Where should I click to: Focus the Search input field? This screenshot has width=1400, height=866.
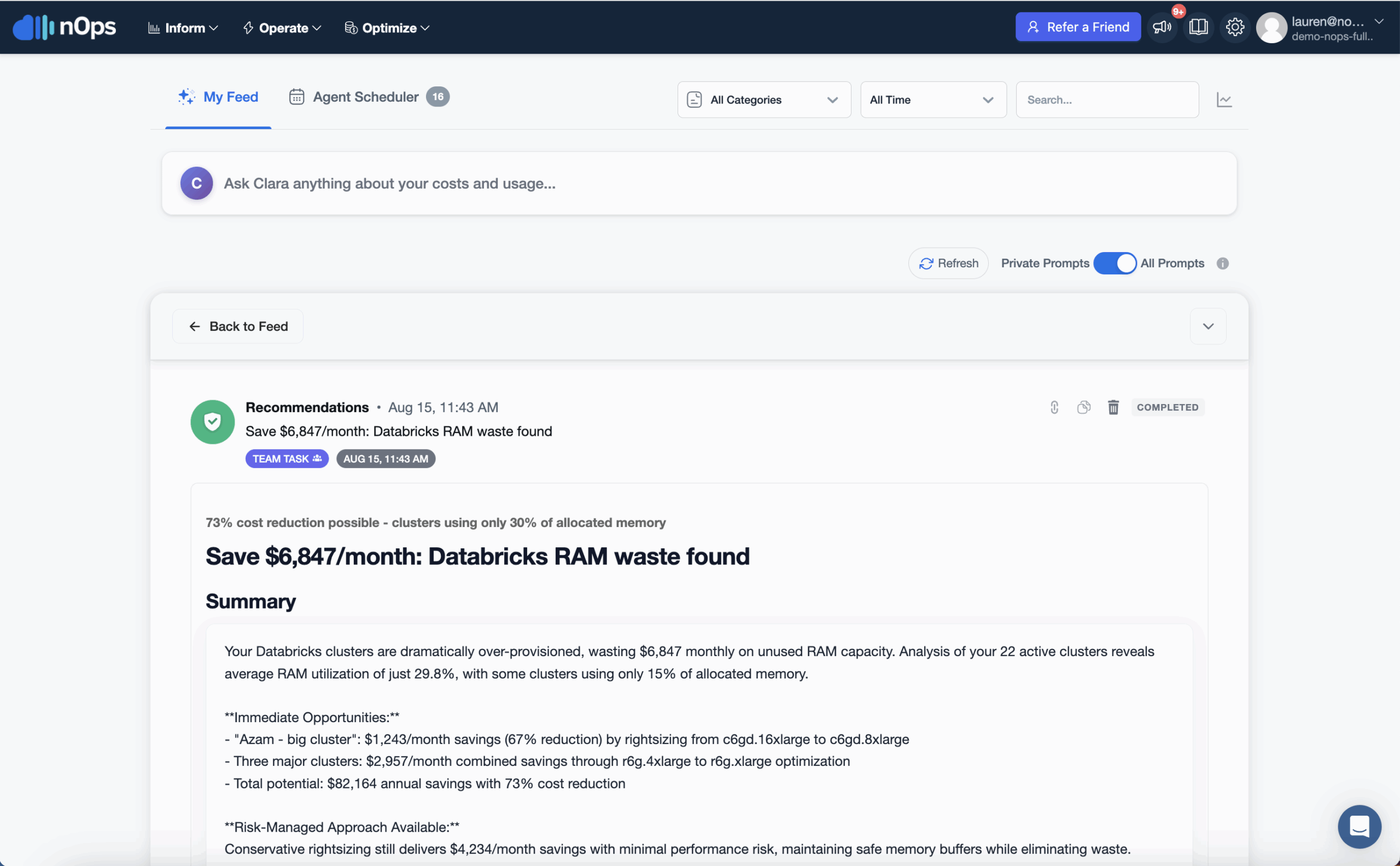coord(1107,100)
